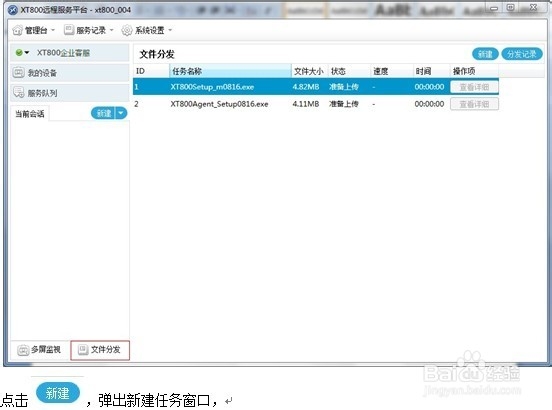Switch to 文件分发 bottom tab
Screen dimensions: 552x410
coord(100,350)
